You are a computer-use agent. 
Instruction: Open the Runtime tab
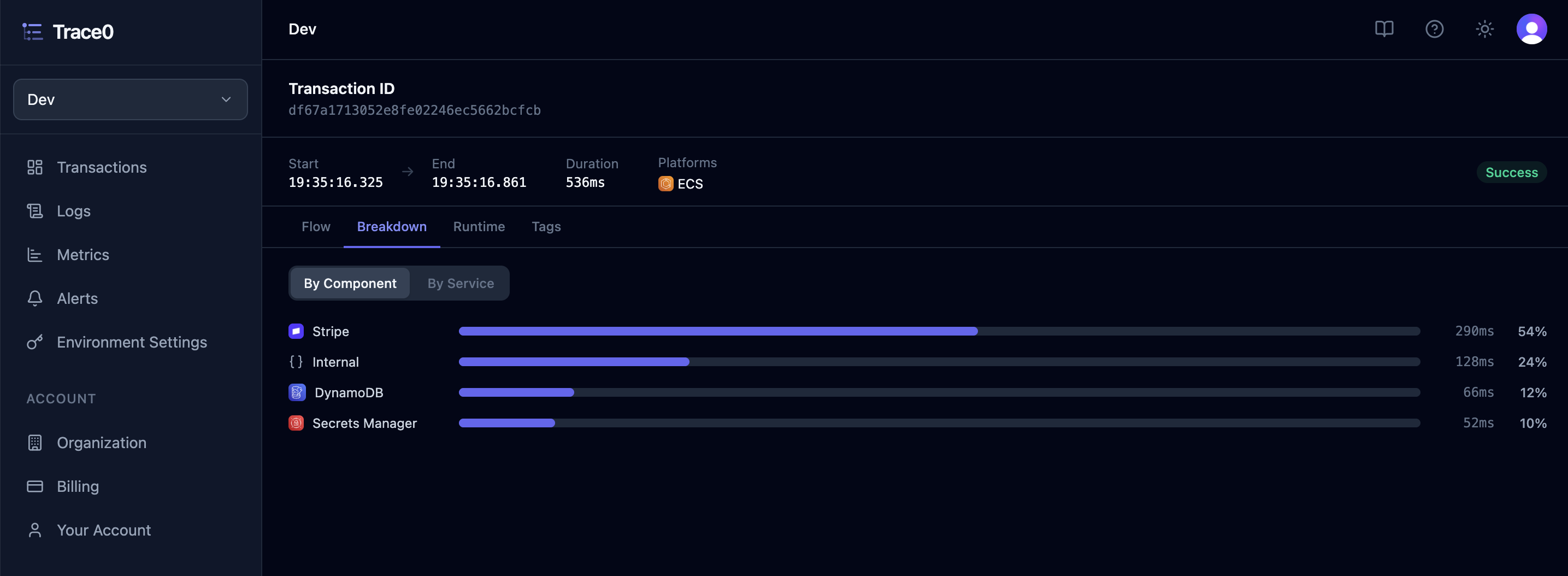point(479,226)
